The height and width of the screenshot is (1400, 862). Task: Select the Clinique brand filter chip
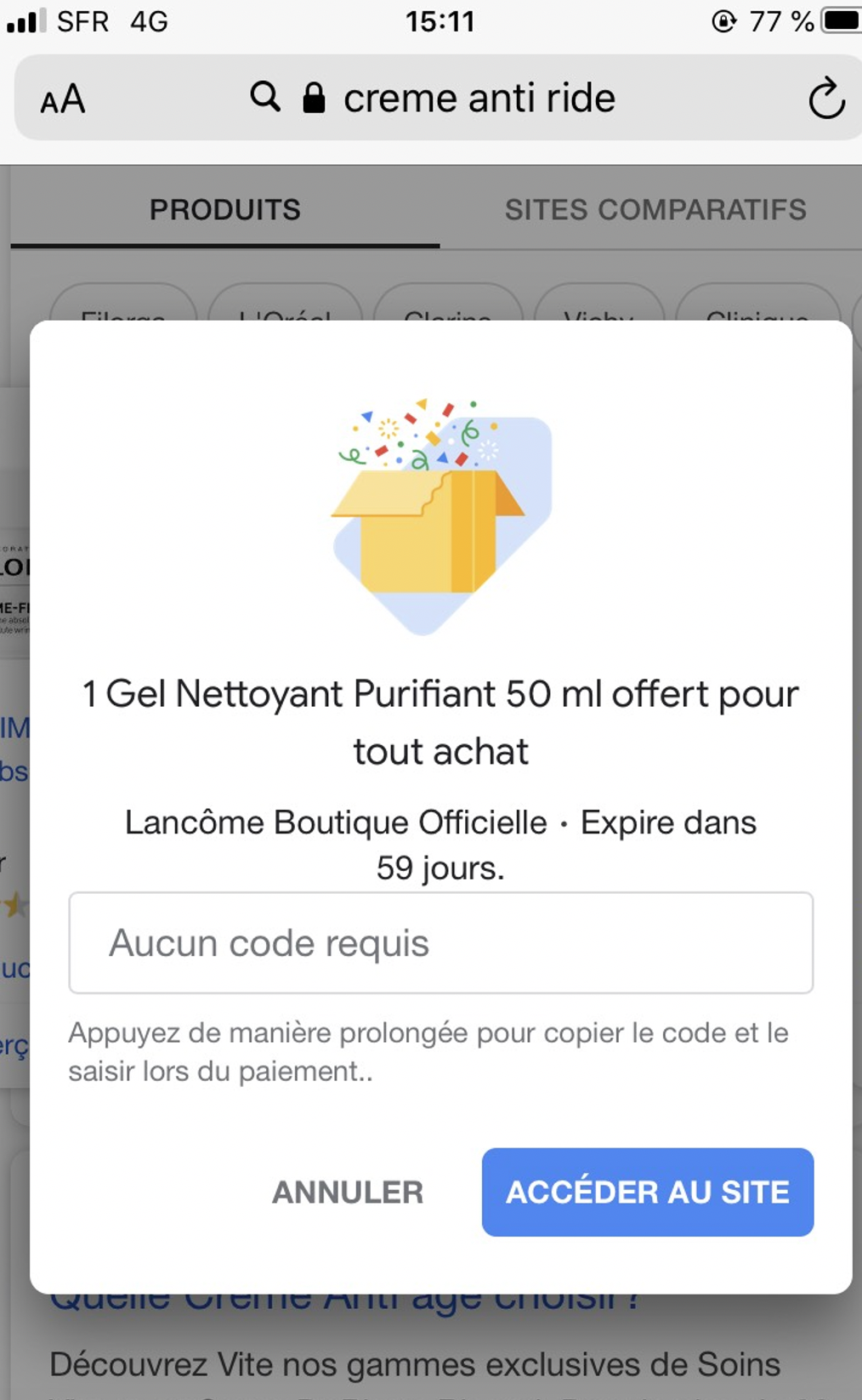click(x=757, y=308)
